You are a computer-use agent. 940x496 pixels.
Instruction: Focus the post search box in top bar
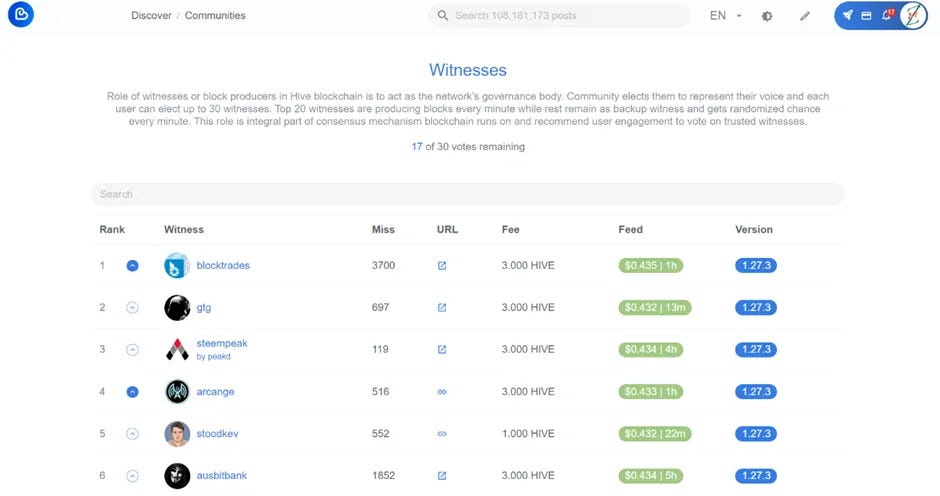click(x=559, y=16)
